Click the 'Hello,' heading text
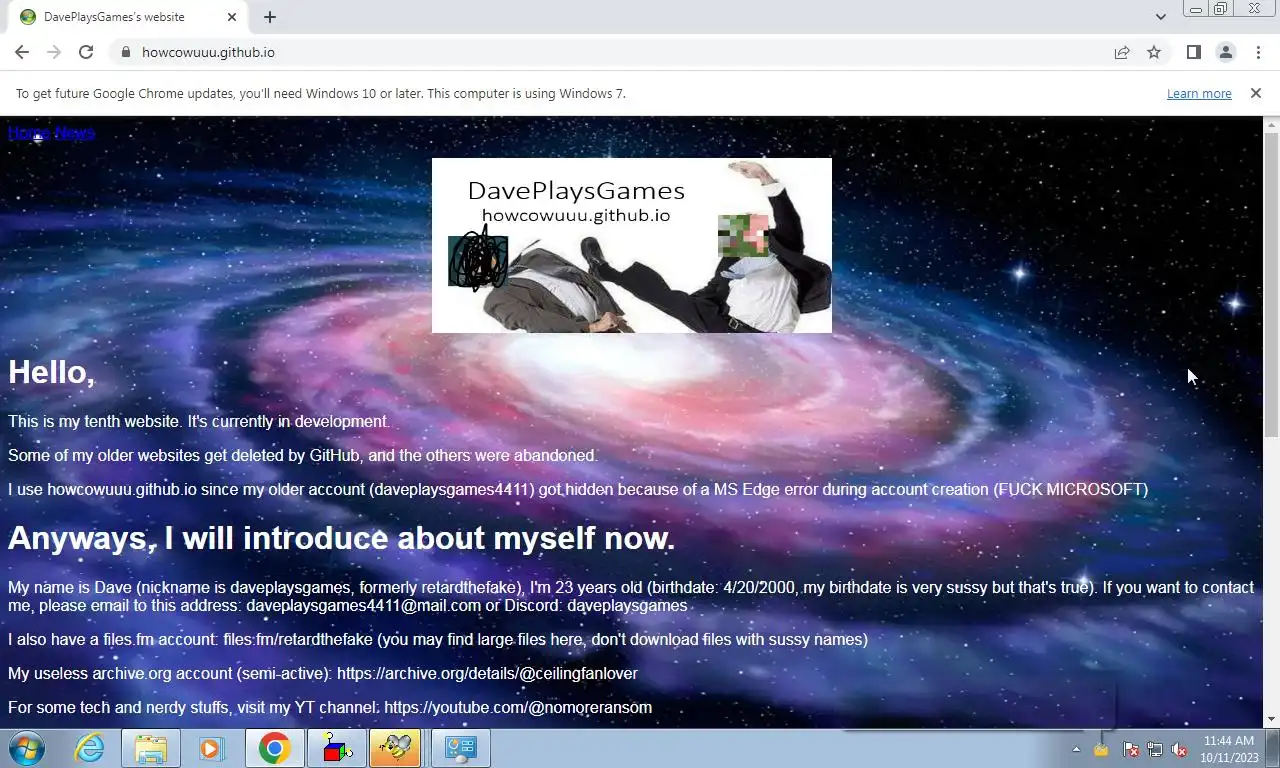Viewport: 1280px width, 768px height. (x=52, y=372)
